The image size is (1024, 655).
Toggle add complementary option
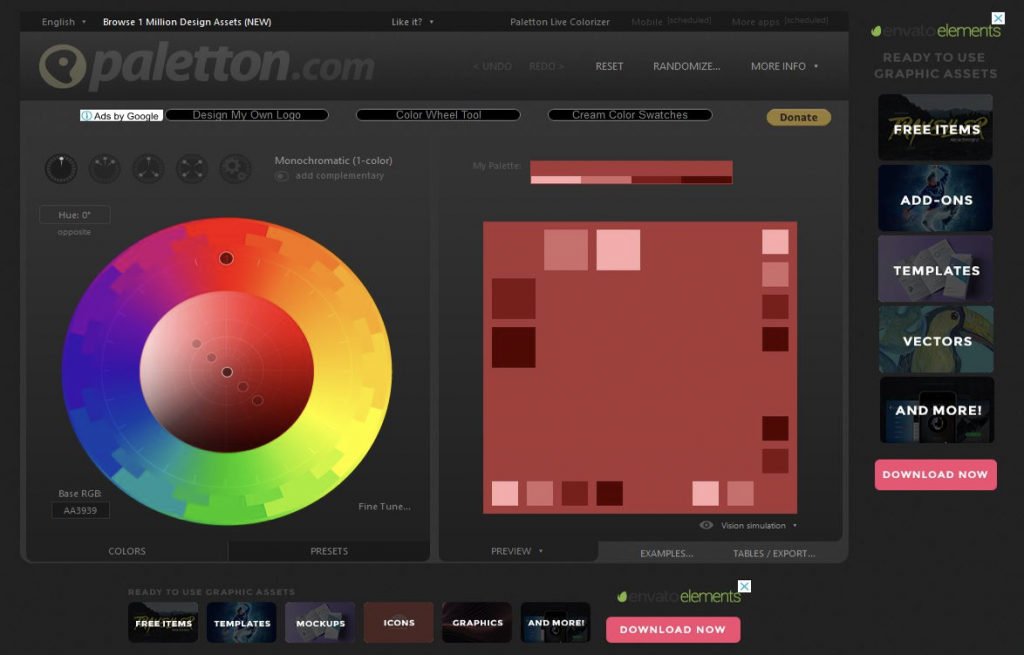[281, 176]
